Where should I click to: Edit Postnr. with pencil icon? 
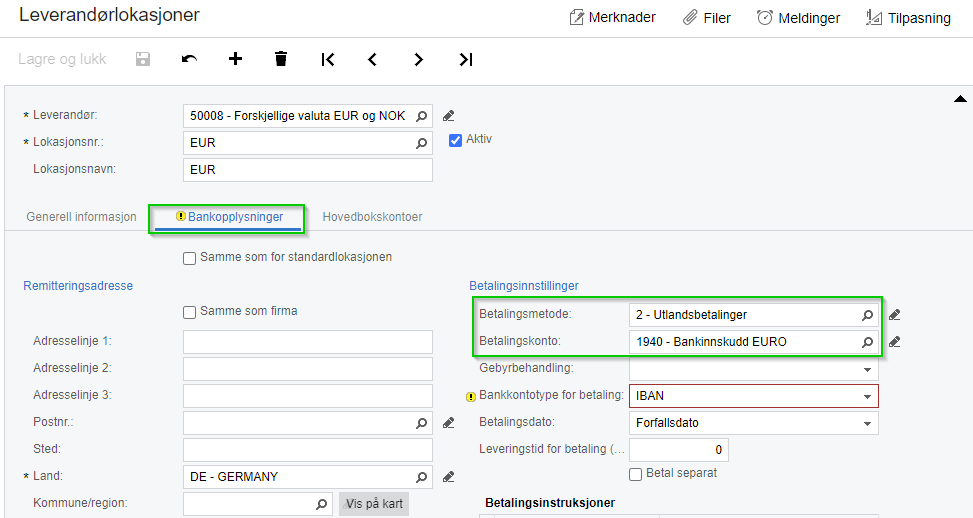click(449, 423)
